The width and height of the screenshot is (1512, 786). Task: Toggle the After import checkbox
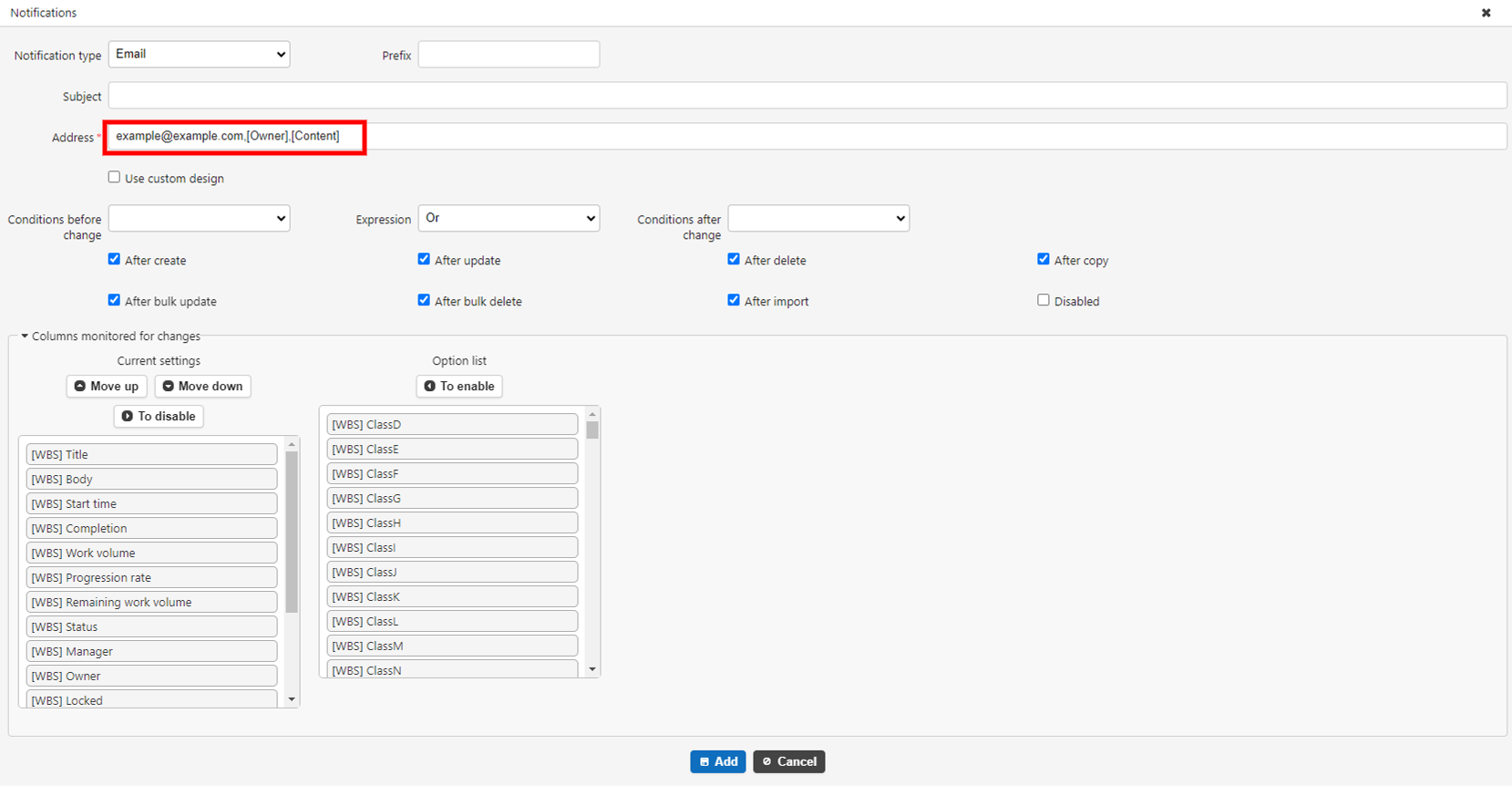coord(734,300)
